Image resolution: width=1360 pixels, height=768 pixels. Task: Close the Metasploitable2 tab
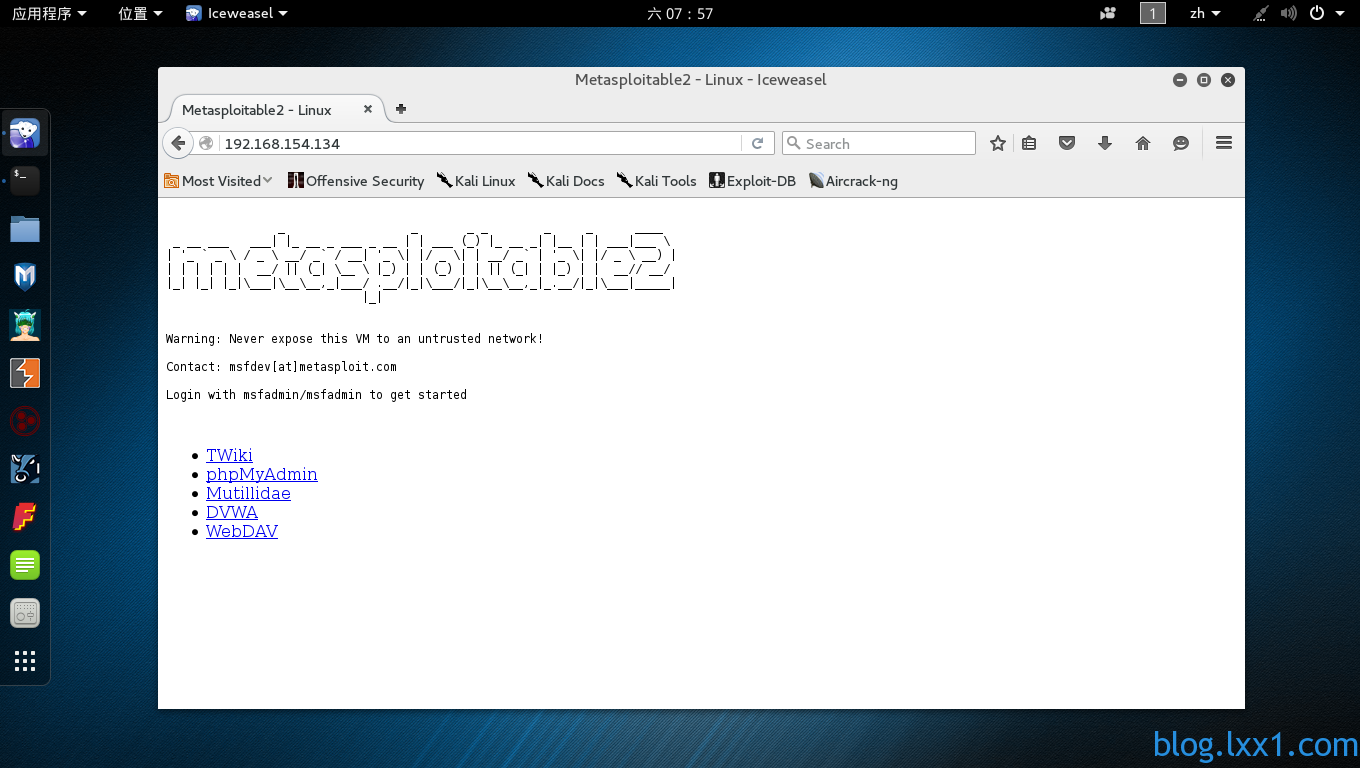(x=368, y=109)
